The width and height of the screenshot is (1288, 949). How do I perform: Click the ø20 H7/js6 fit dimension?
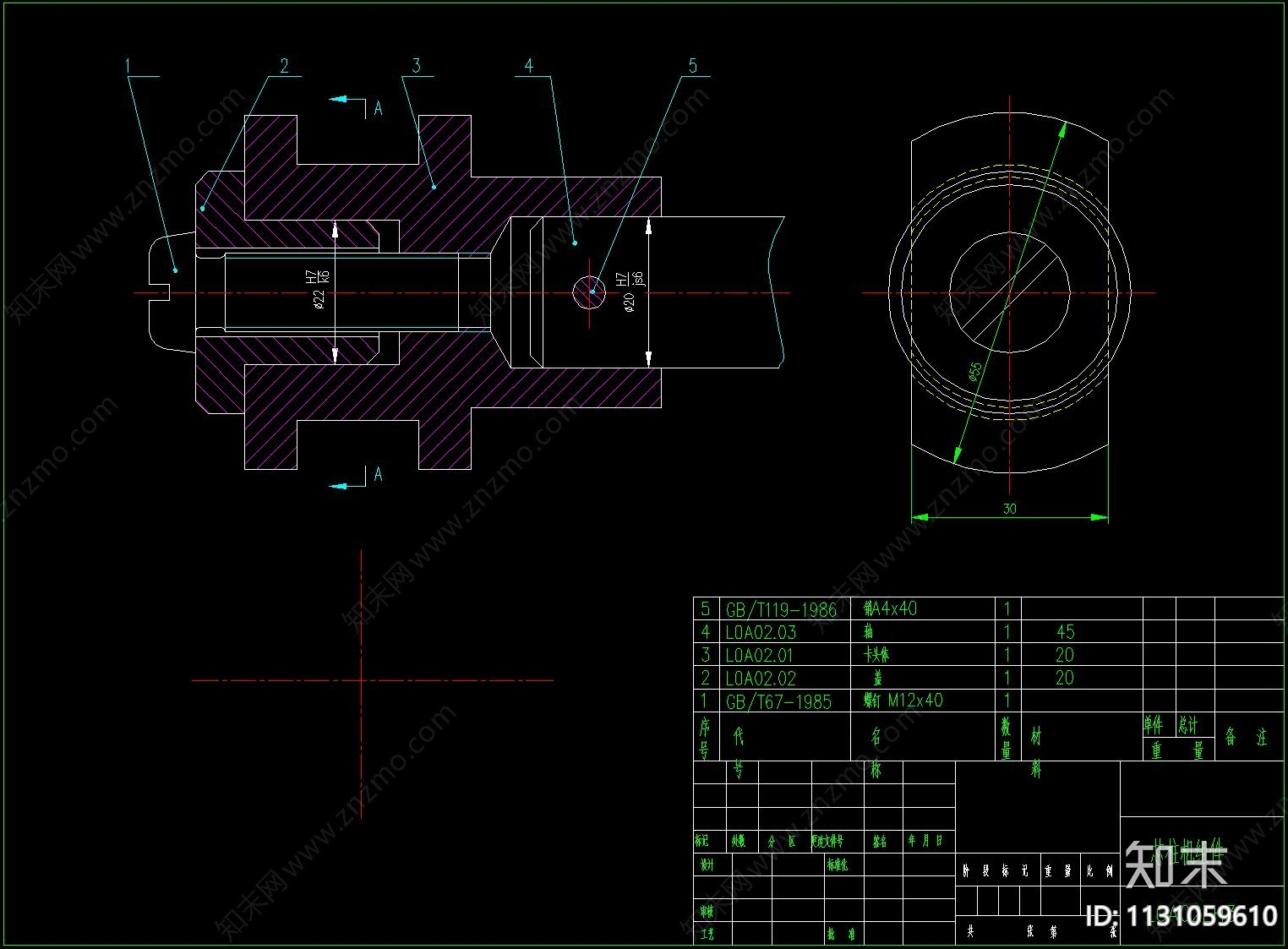[x=632, y=292]
